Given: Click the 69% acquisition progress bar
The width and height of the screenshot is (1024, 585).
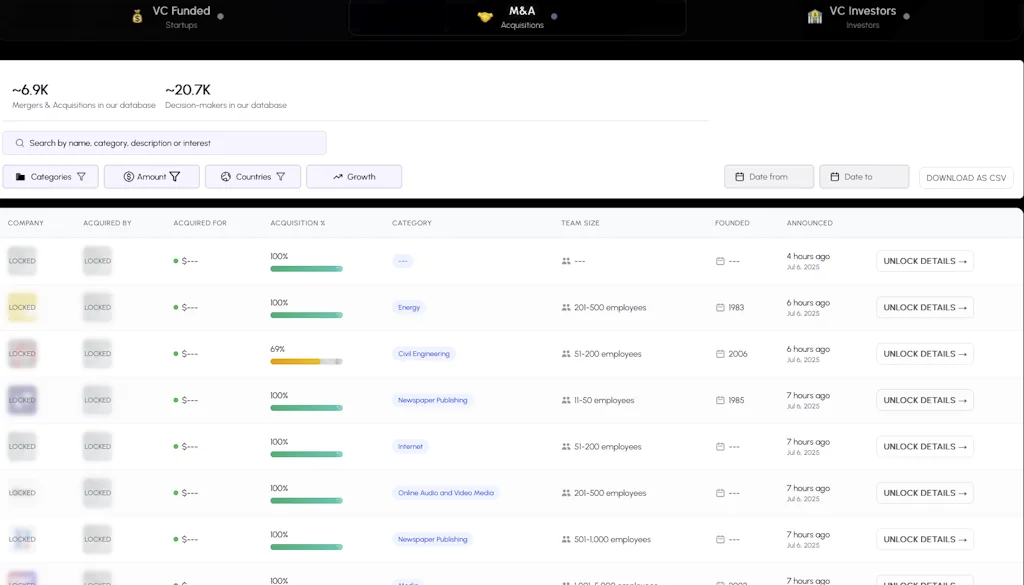Looking at the screenshot, I should click(x=306, y=361).
